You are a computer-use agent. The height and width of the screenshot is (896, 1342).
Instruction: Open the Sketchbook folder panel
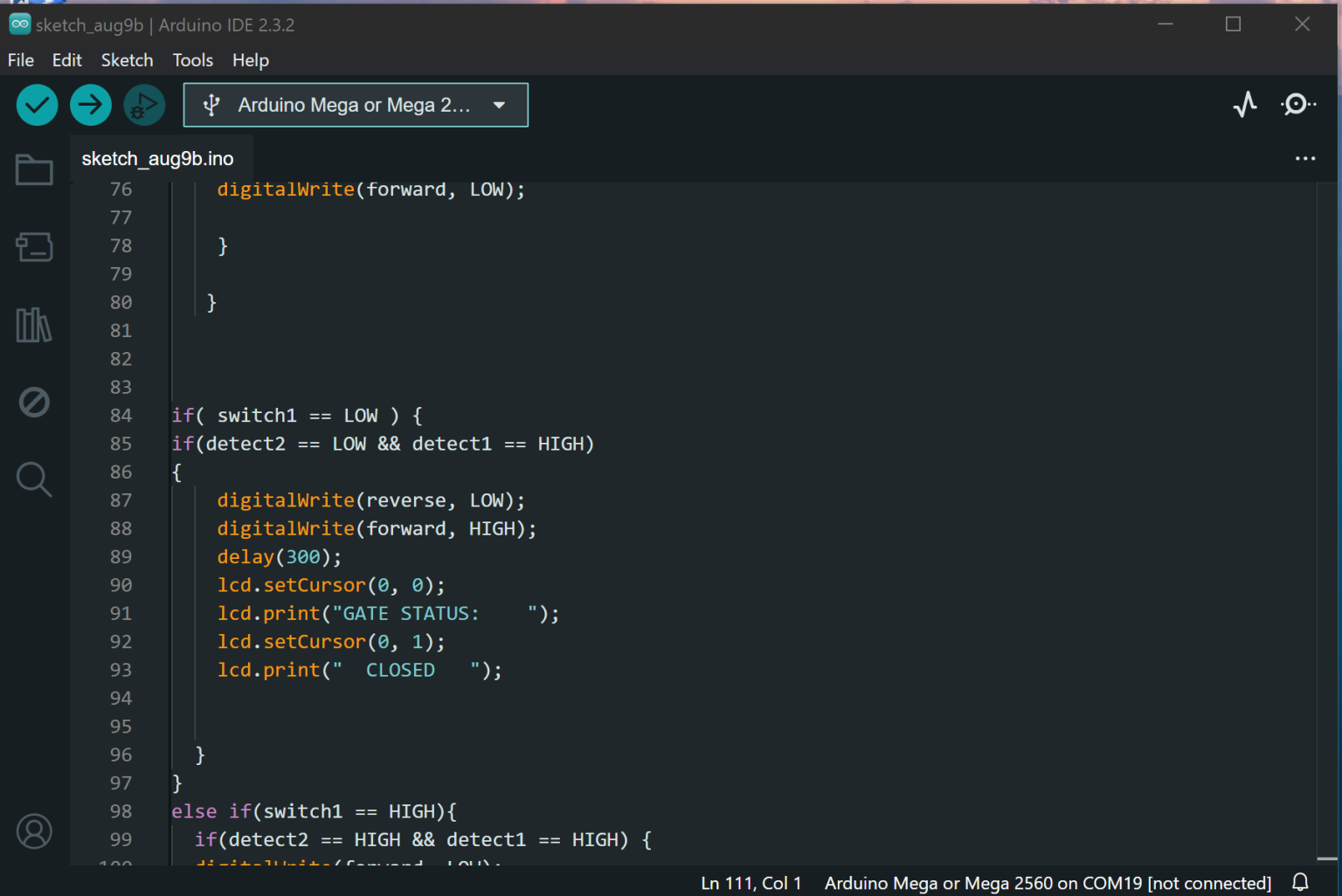(x=34, y=170)
